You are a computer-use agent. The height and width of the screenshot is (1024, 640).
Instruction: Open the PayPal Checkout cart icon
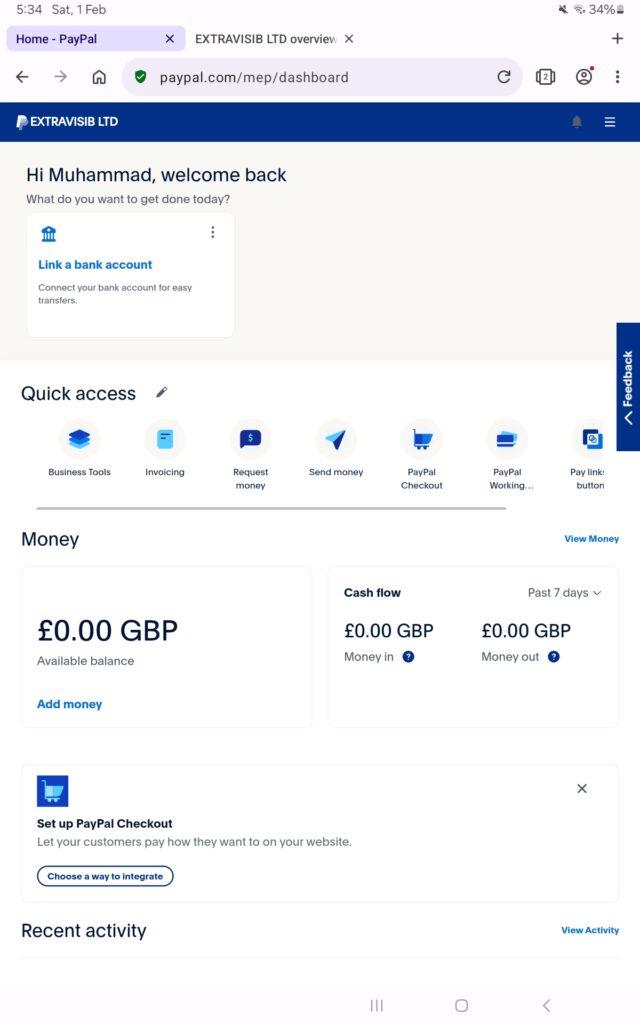pos(421,439)
